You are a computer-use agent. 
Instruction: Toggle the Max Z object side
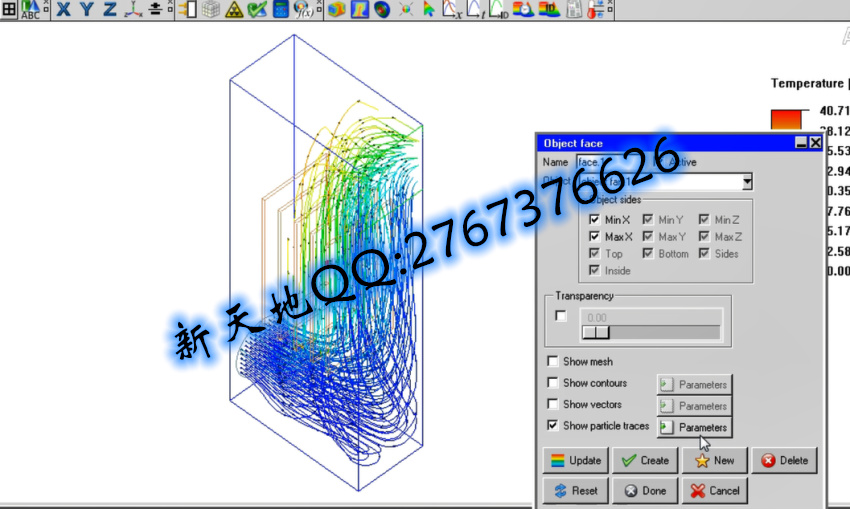click(x=704, y=236)
